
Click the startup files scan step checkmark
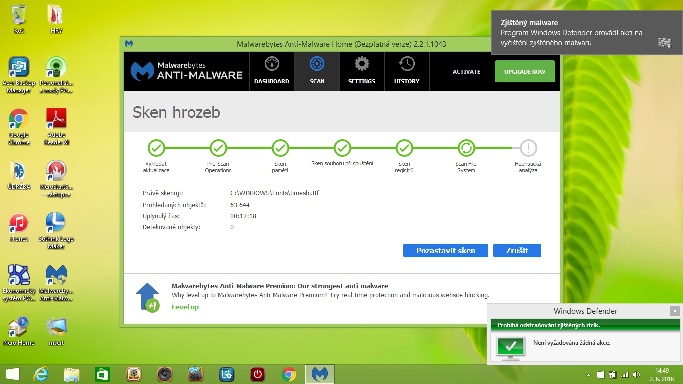pyautogui.click(x=342, y=148)
